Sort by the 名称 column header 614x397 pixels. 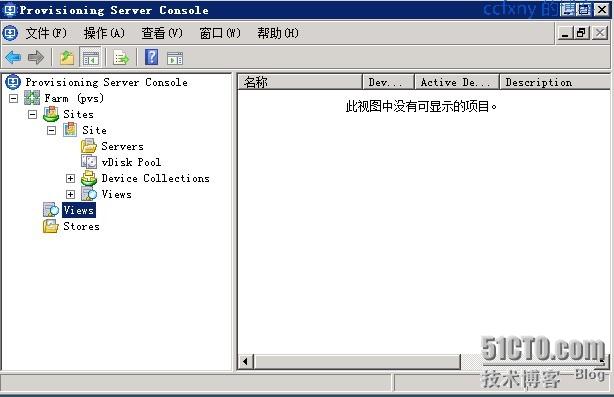coord(300,82)
